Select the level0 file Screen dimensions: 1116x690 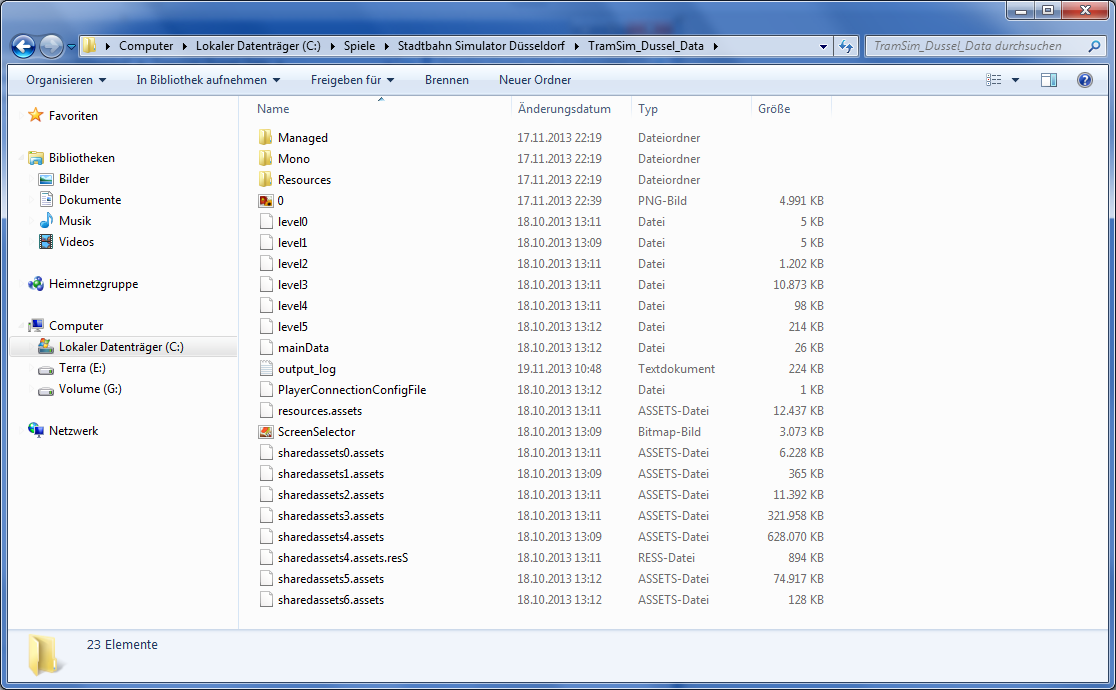tap(293, 221)
